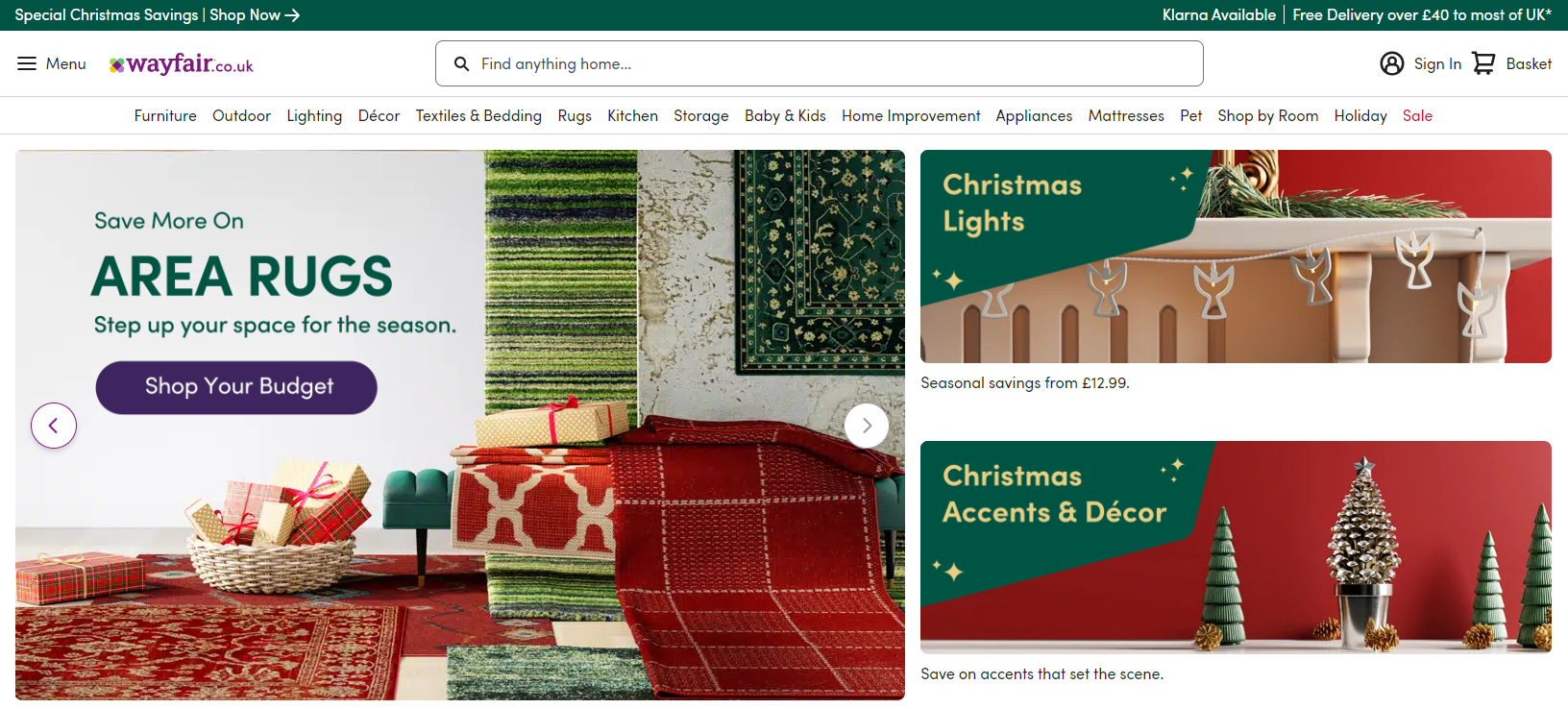Open the Storage category
The width and height of the screenshot is (1568, 709).
pos(701,115)
